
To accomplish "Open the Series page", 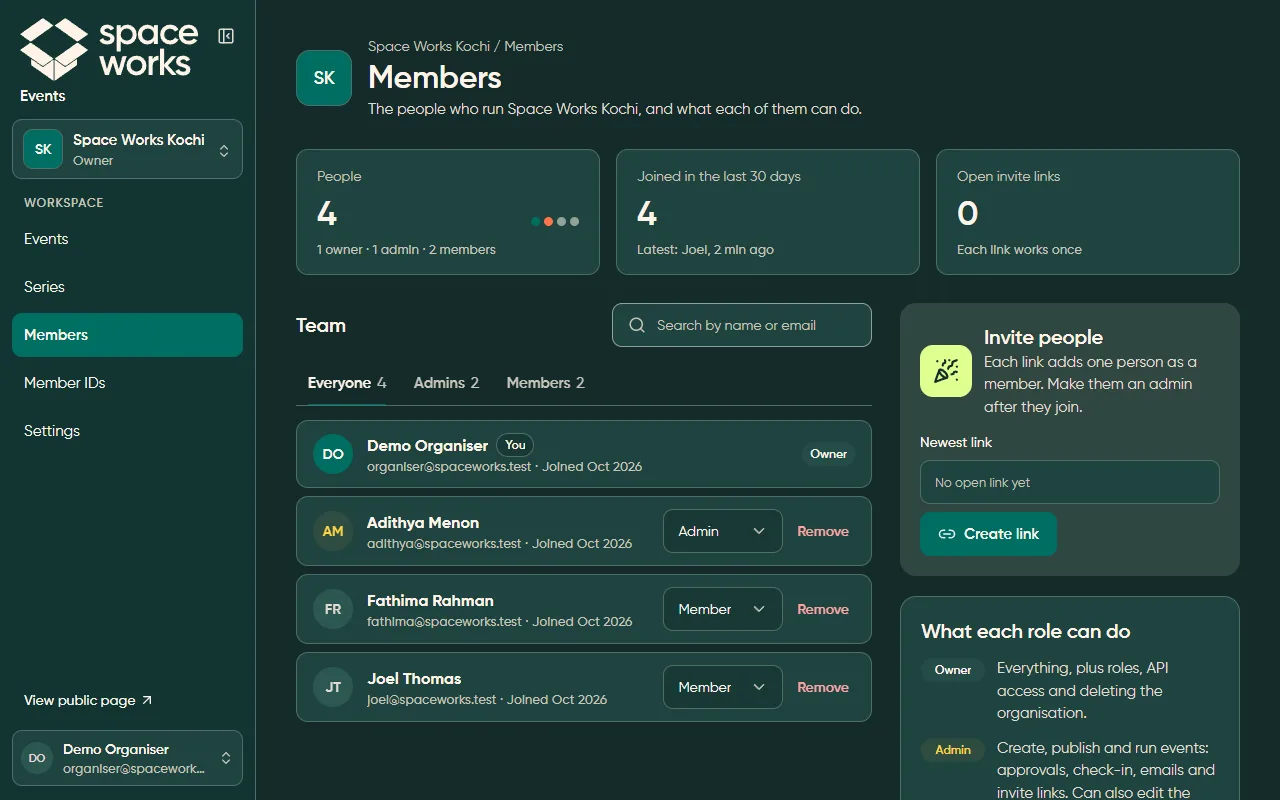I will [127, 287].
